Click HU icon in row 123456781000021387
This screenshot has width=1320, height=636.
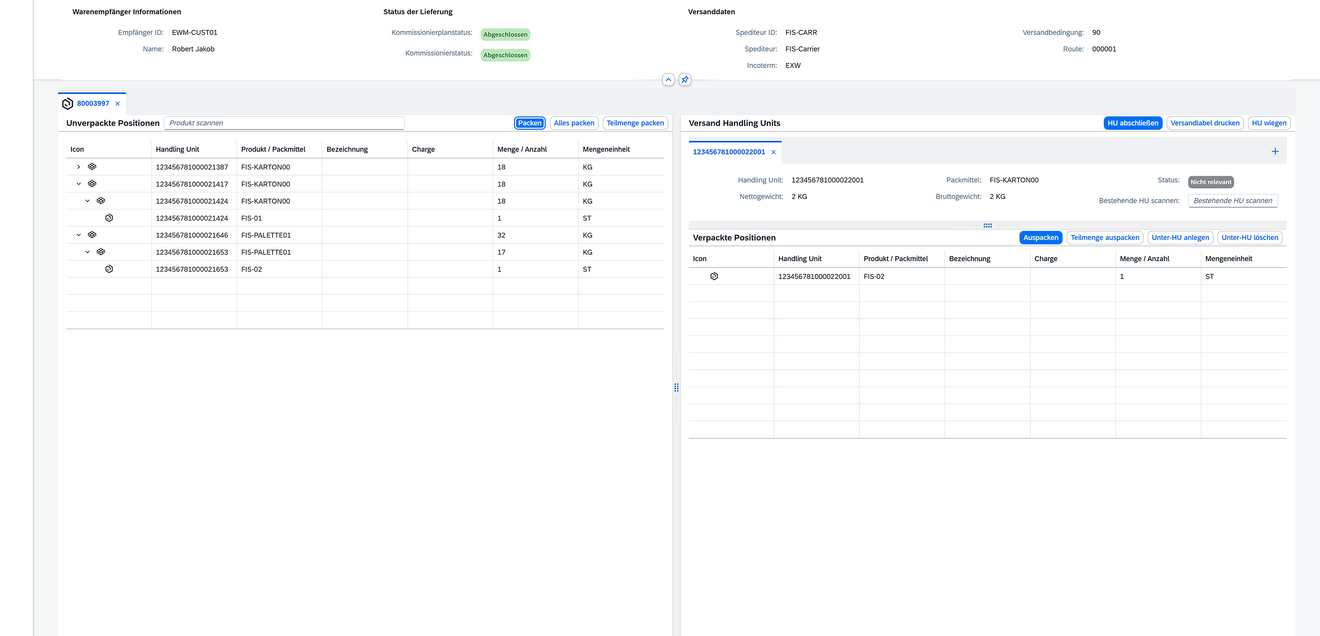(92, 167)
